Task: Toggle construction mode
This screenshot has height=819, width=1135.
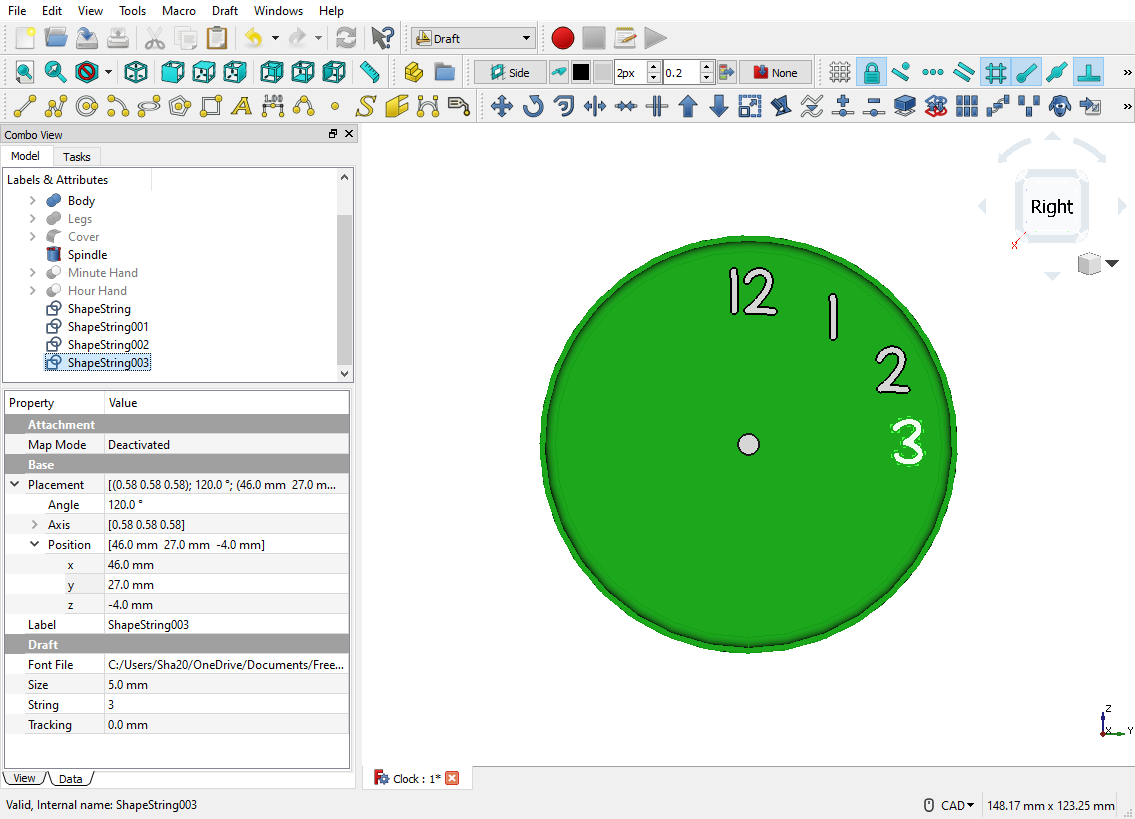Action: pyautogui.click(x=559, y=72)
